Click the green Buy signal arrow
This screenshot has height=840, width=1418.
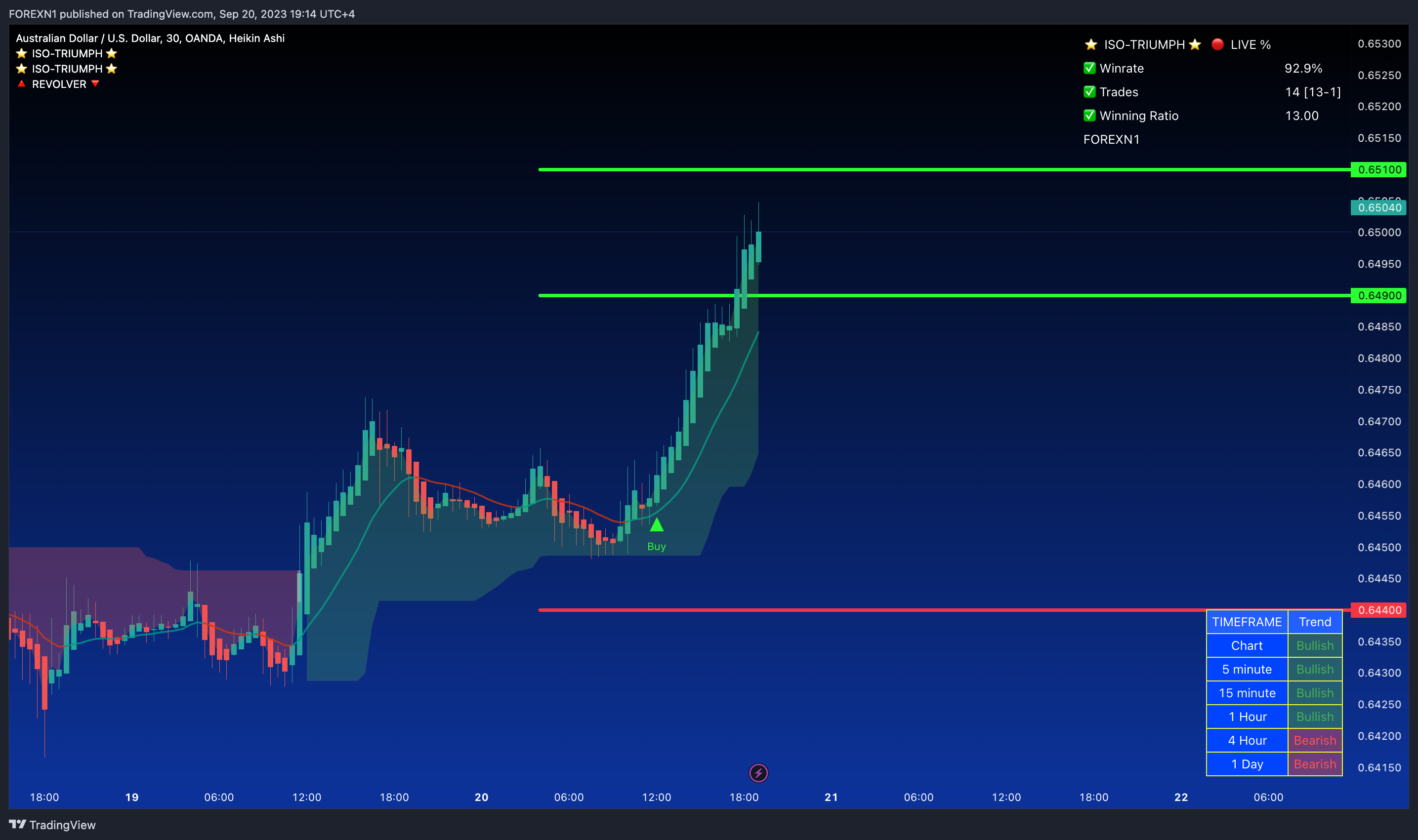click(656, 525)
